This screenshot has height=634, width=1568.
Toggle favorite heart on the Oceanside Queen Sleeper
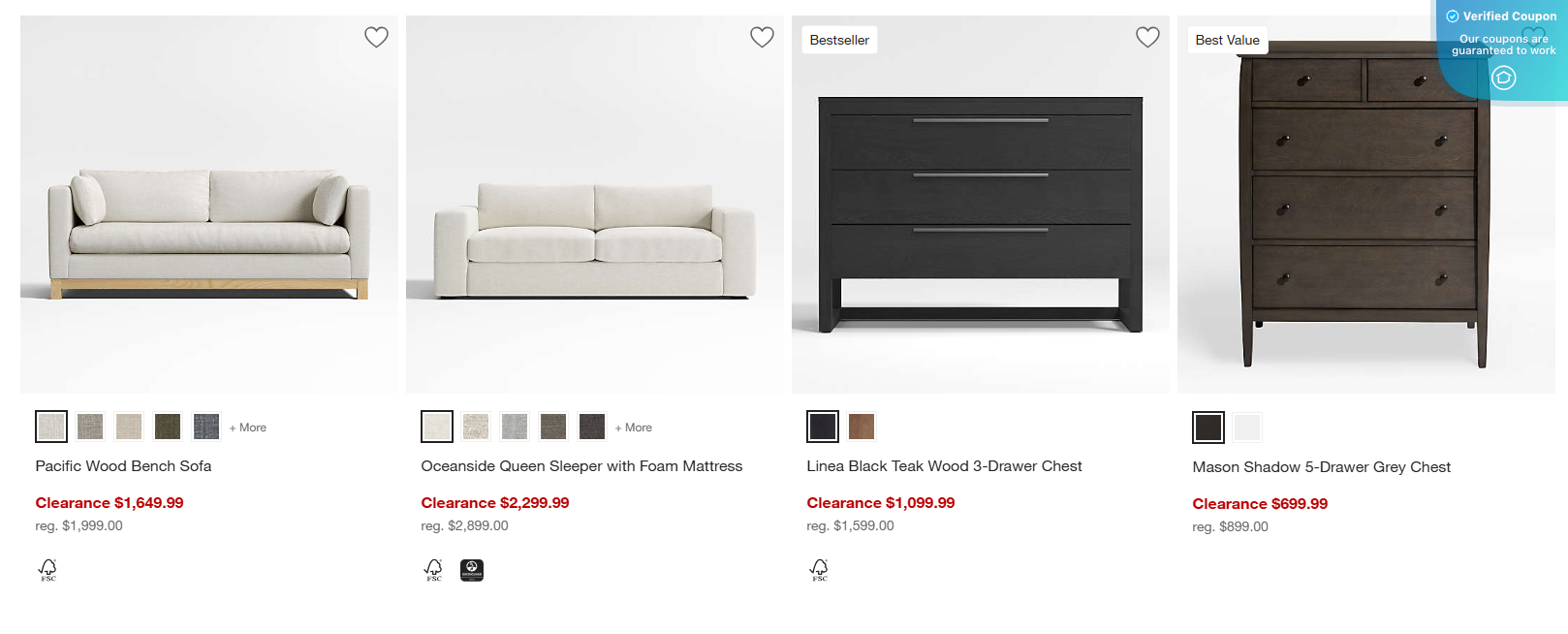[762, 37]
